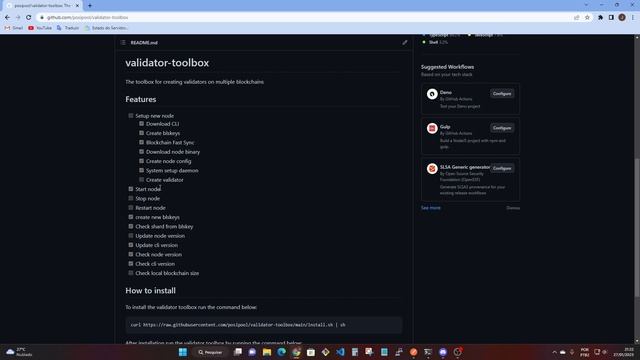Open the Chrome side panel icon
Screen dimensions: 640x360
click(611, 18)
